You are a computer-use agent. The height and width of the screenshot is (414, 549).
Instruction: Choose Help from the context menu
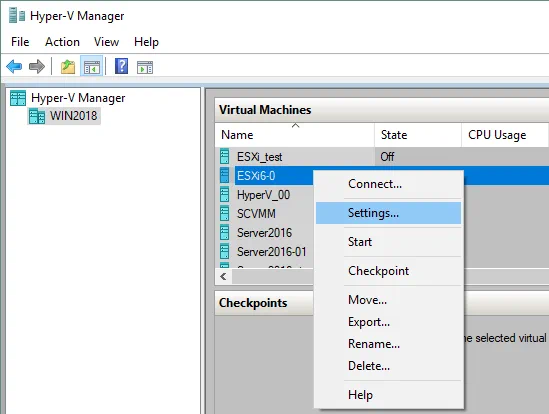click(388, 395)
